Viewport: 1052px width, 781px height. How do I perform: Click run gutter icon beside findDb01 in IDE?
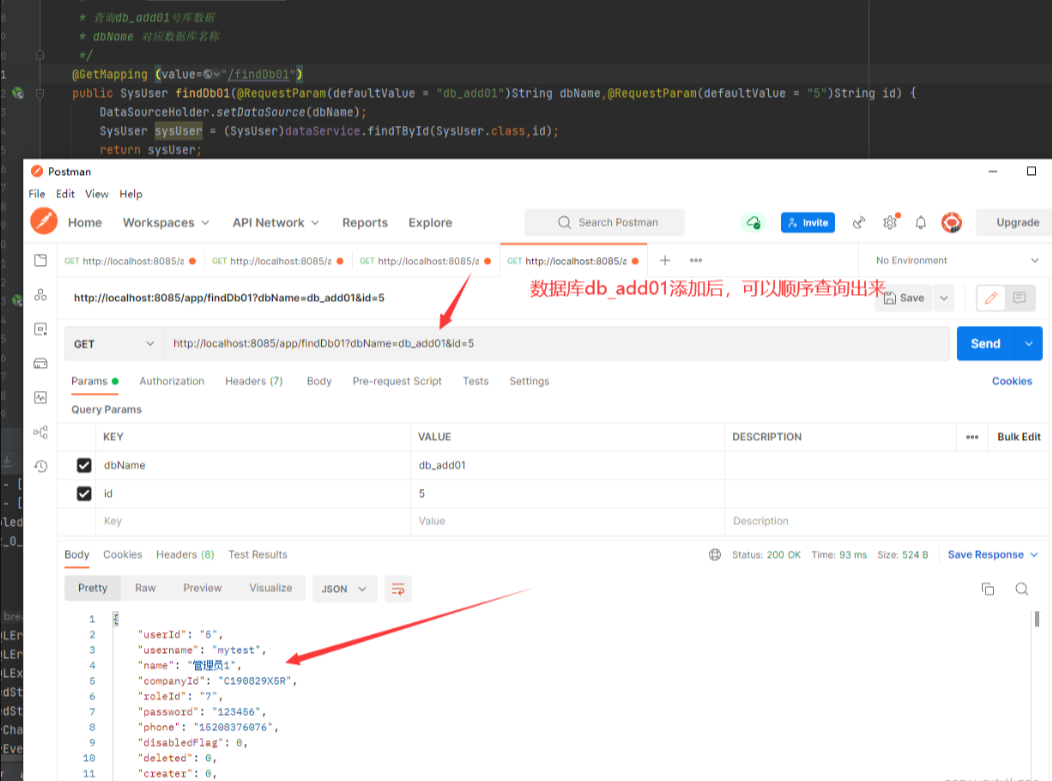coord(18,93)
